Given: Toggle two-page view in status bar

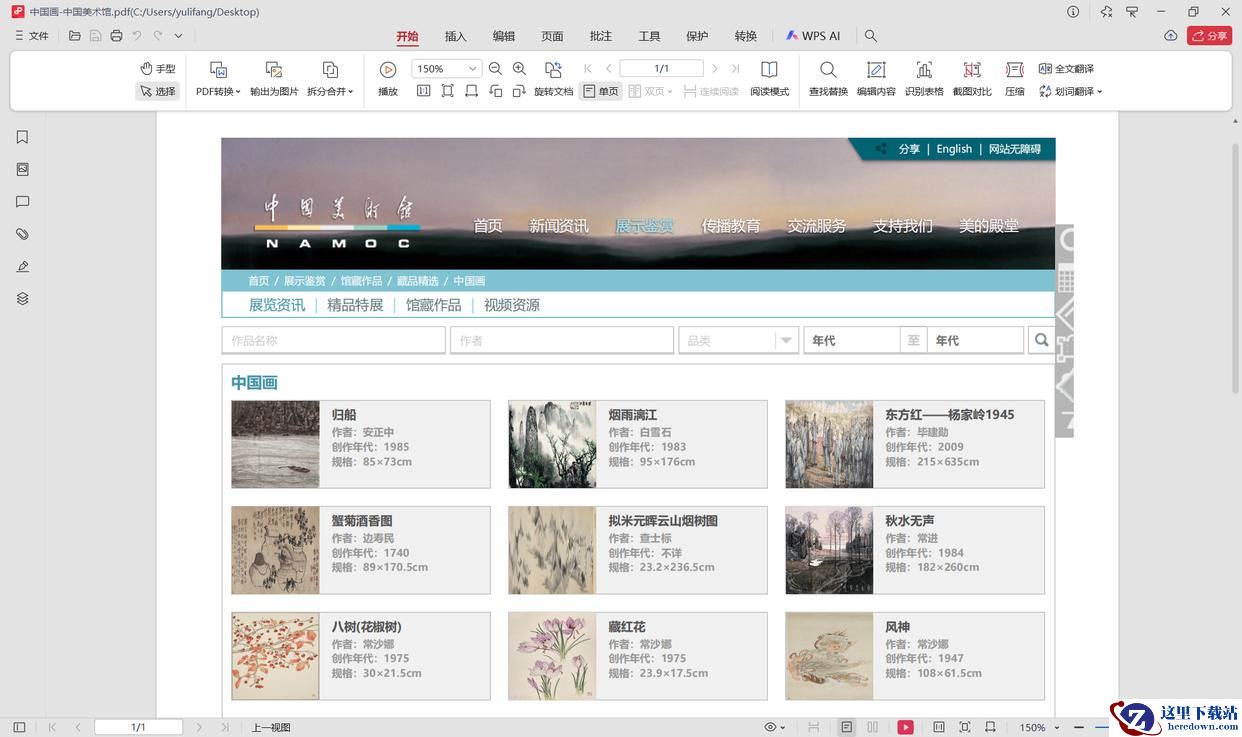Looking at the screenshot, I should [x=872, y=727].
